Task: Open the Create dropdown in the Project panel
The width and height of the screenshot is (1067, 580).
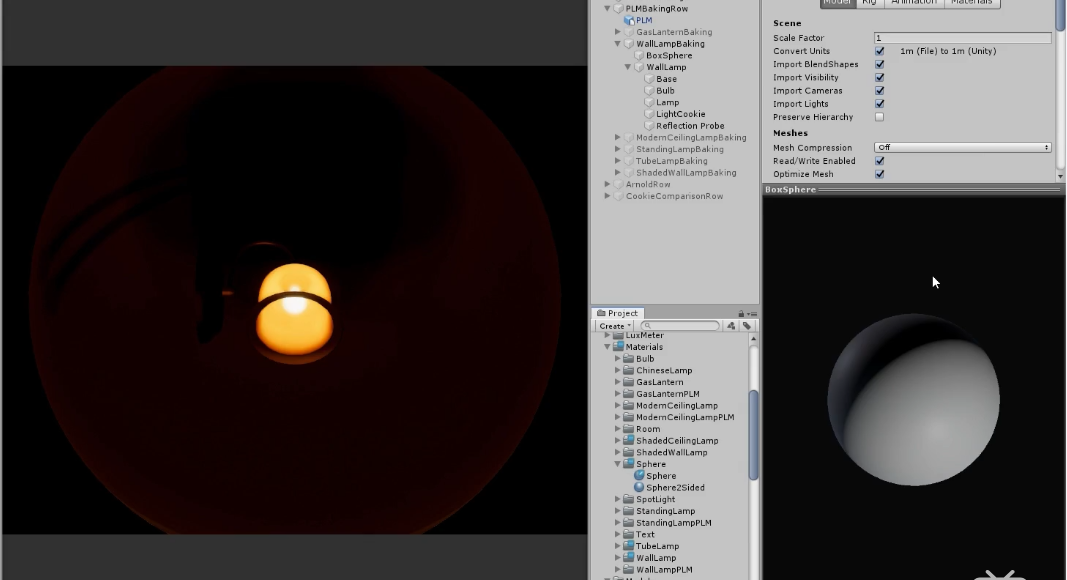Action: click(612, 325)
